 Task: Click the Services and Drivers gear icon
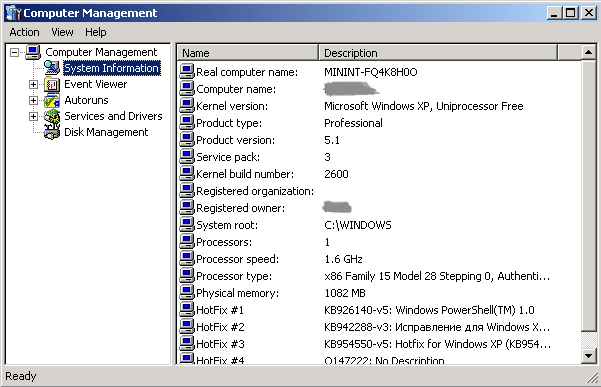click(52, 116)
